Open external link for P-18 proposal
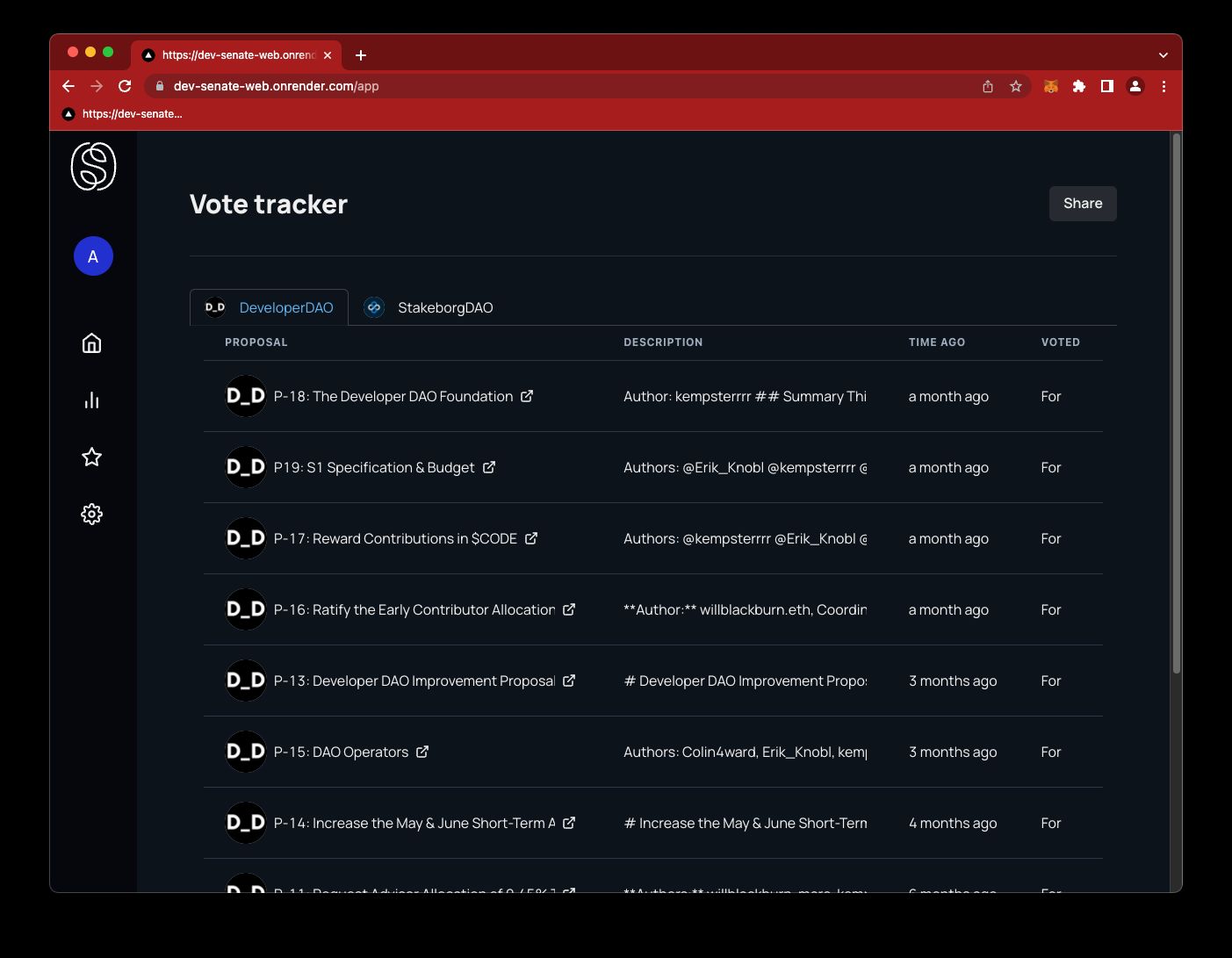 (527, 396)
